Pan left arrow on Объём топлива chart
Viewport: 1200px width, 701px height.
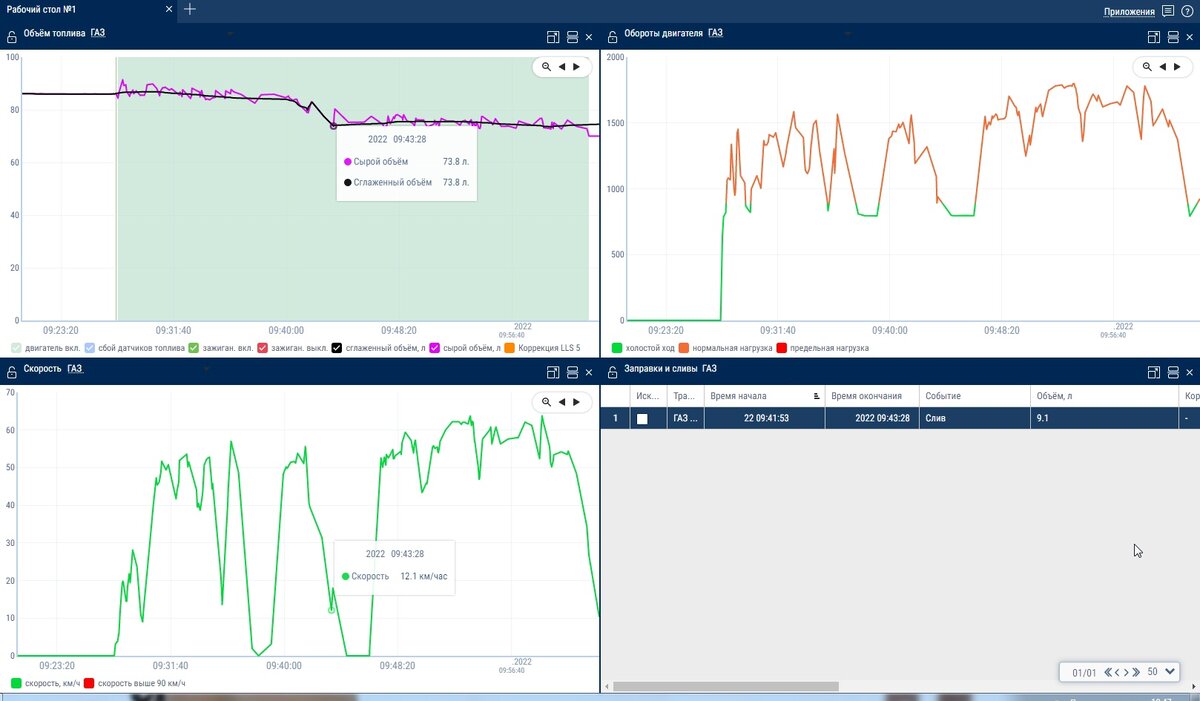(562, 67)
